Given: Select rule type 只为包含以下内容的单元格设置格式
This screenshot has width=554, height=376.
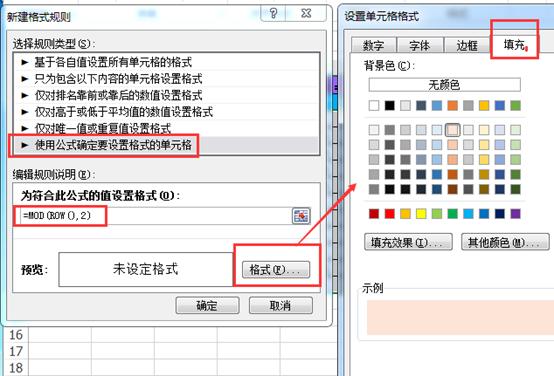Looking at the screenshot, I should pyautogui.click(x=166, y=79).
